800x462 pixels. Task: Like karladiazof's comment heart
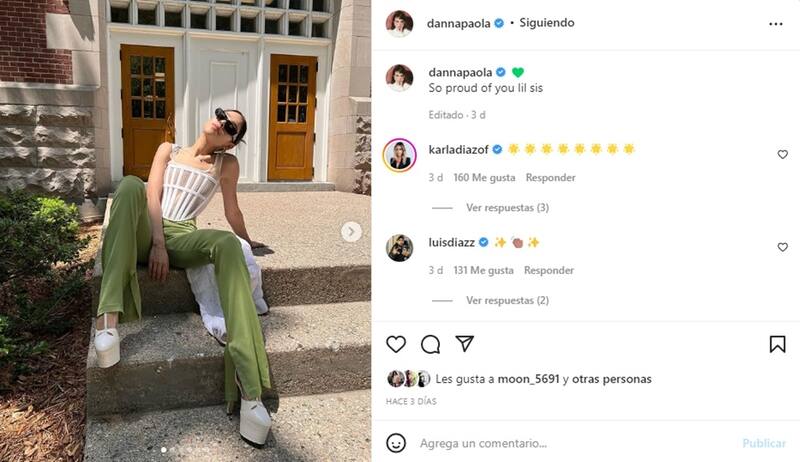pyautogui.click(x=783, y=155)
